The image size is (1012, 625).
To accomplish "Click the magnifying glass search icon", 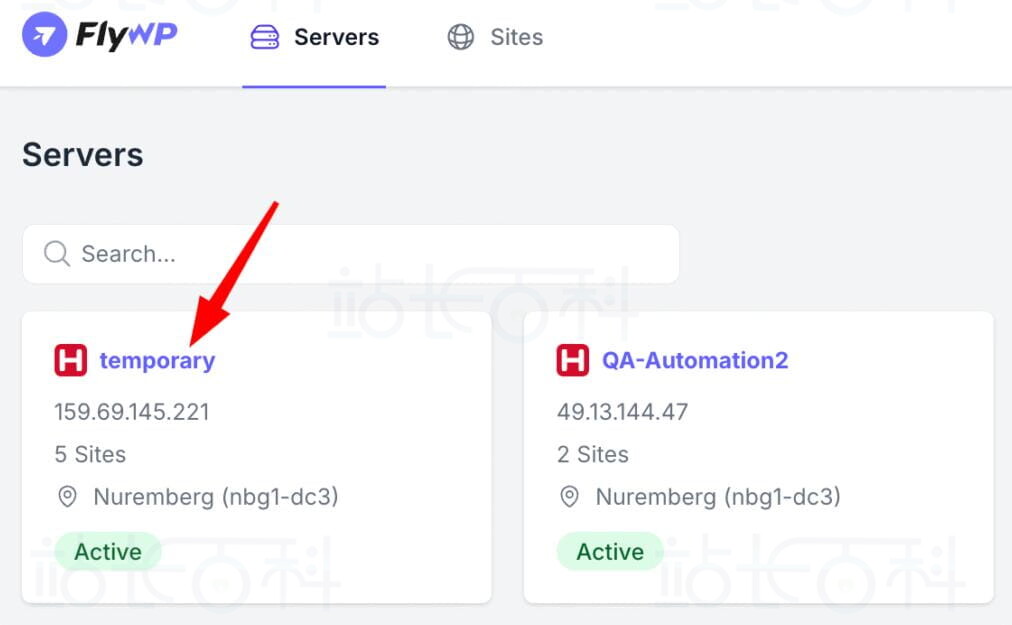I will (57, 254).
